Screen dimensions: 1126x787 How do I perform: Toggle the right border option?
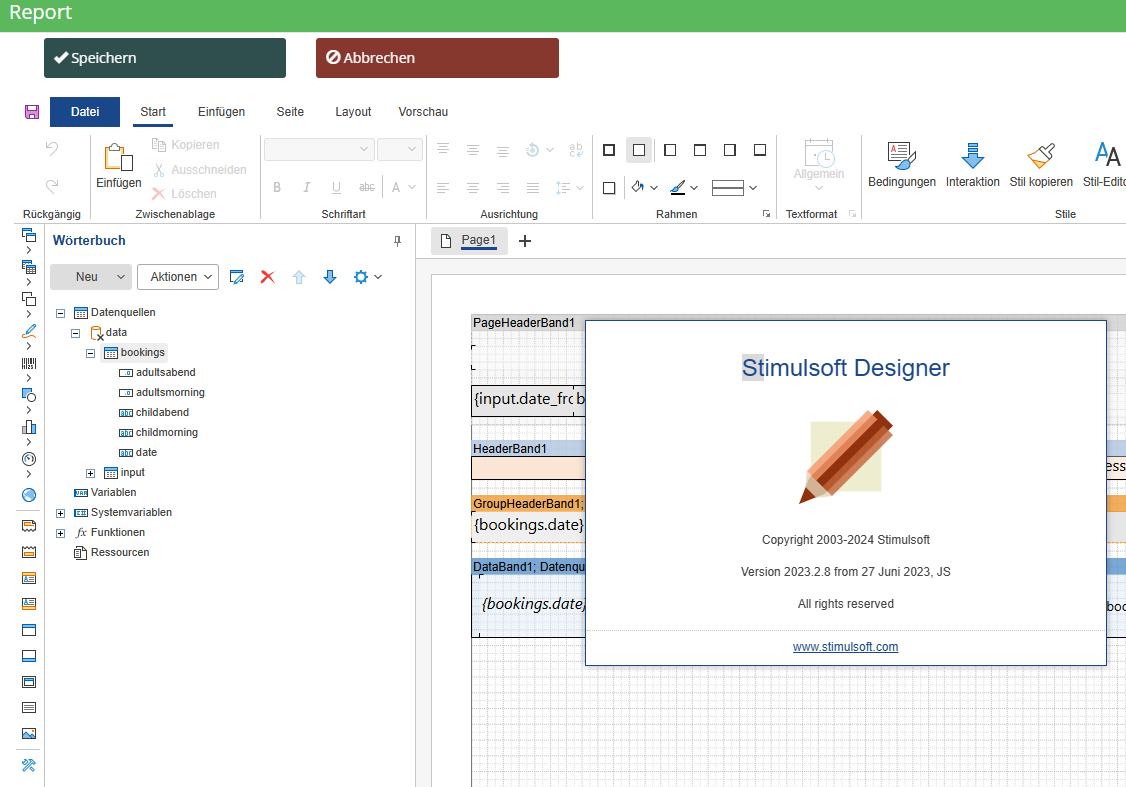click(730, 150)
